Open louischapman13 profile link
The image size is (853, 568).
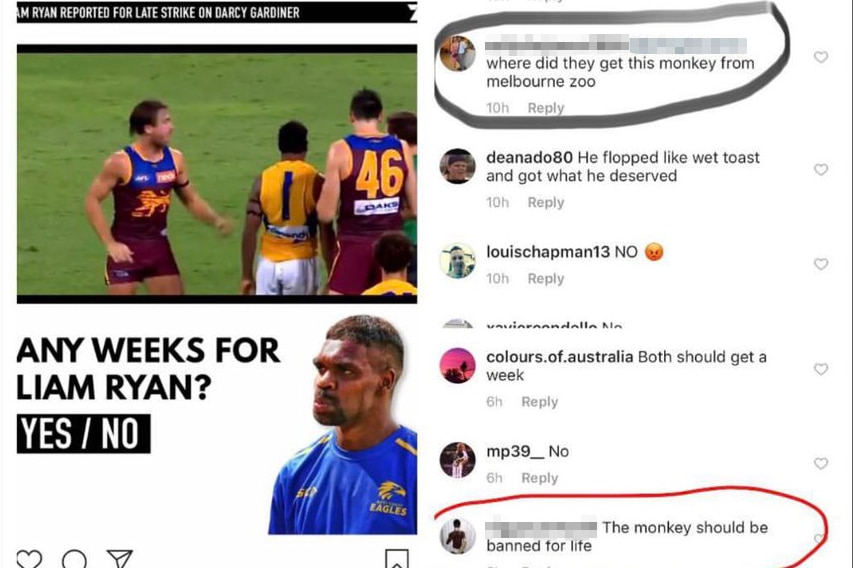click(x=548, y=252)
